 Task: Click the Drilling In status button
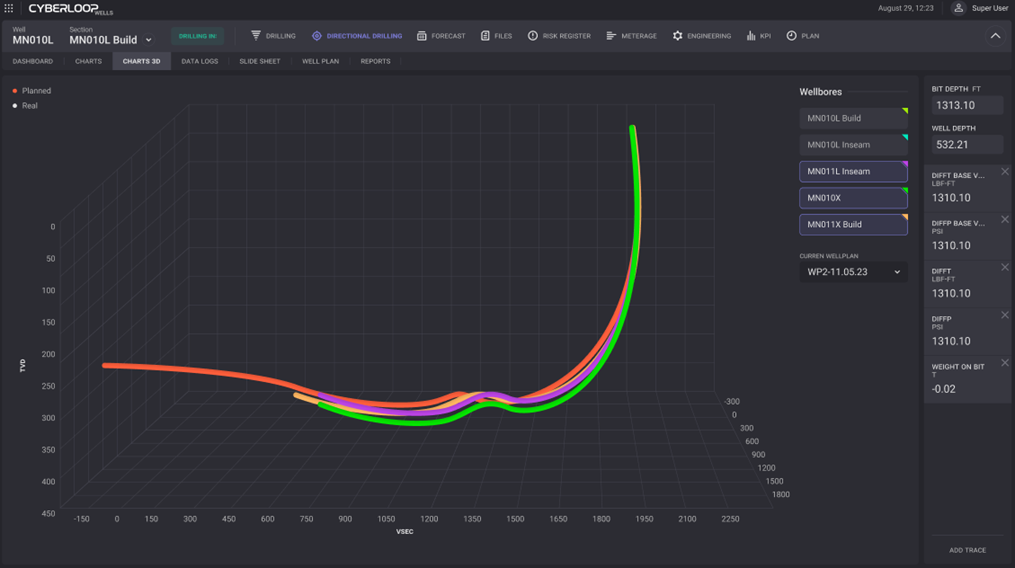click(197, 36)
